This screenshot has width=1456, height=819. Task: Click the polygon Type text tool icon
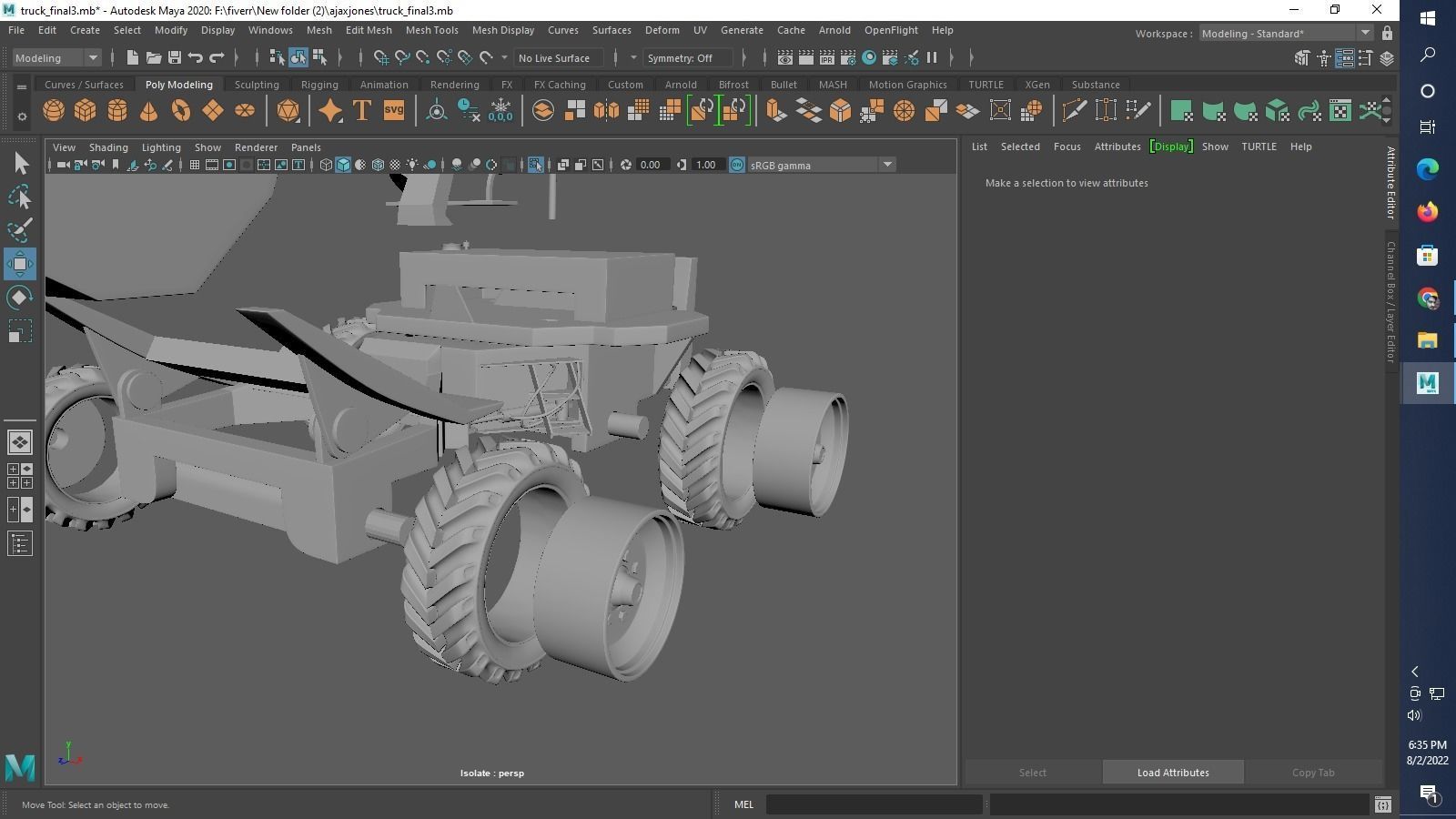361,111
